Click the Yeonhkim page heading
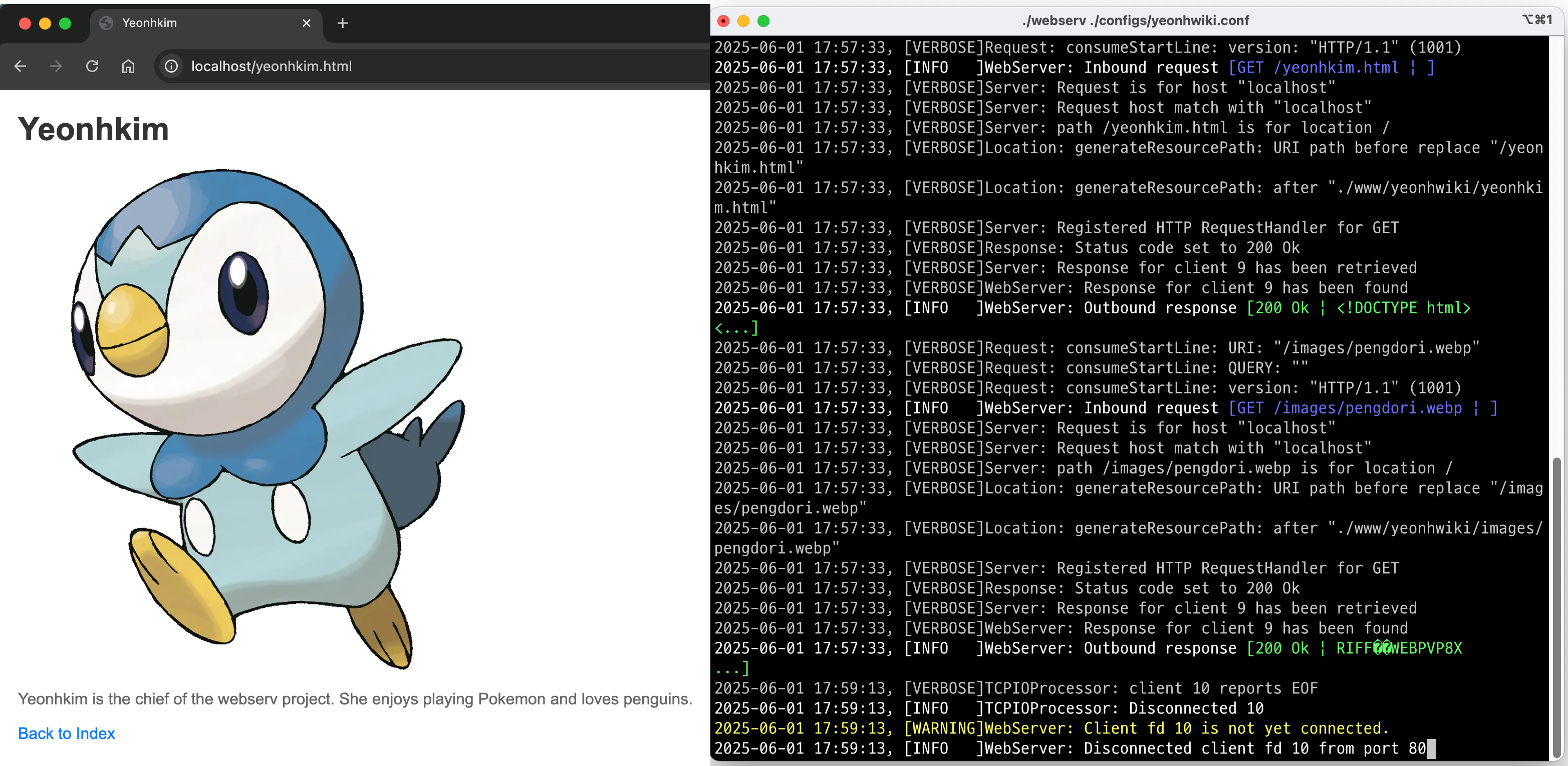1568x766 pixels. [93, 130]
